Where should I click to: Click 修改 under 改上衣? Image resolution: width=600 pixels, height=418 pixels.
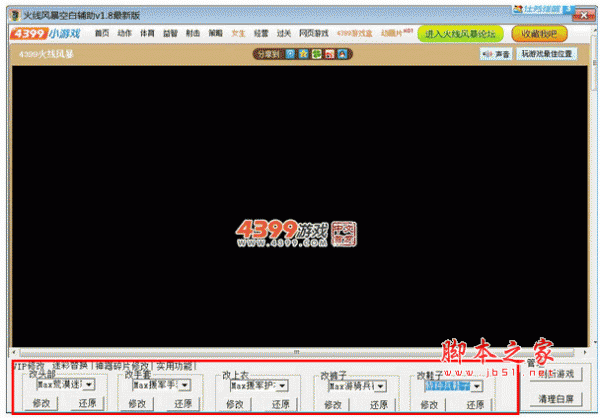pos(235,404)
